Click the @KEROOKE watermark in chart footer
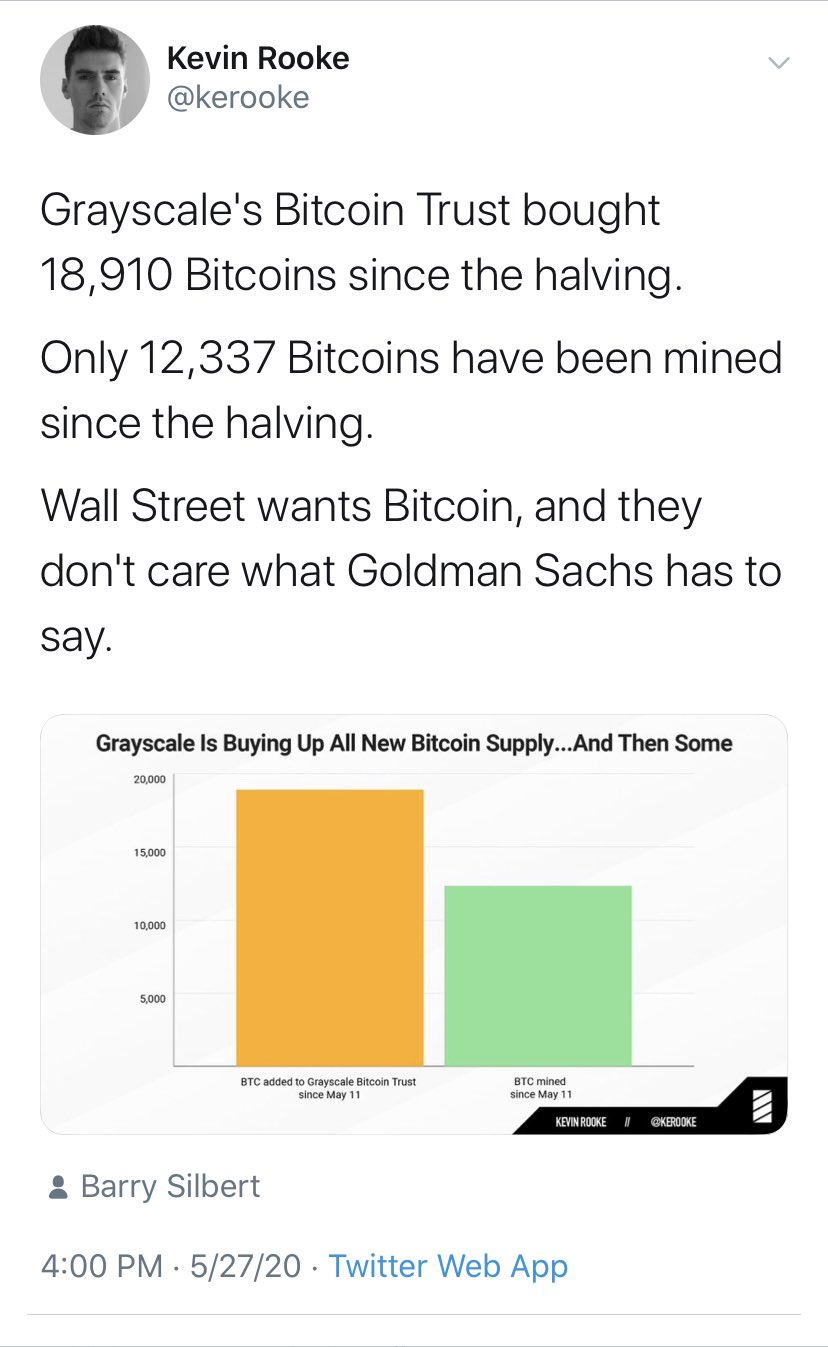828x1347 pixels. (x=673, y=1122)
